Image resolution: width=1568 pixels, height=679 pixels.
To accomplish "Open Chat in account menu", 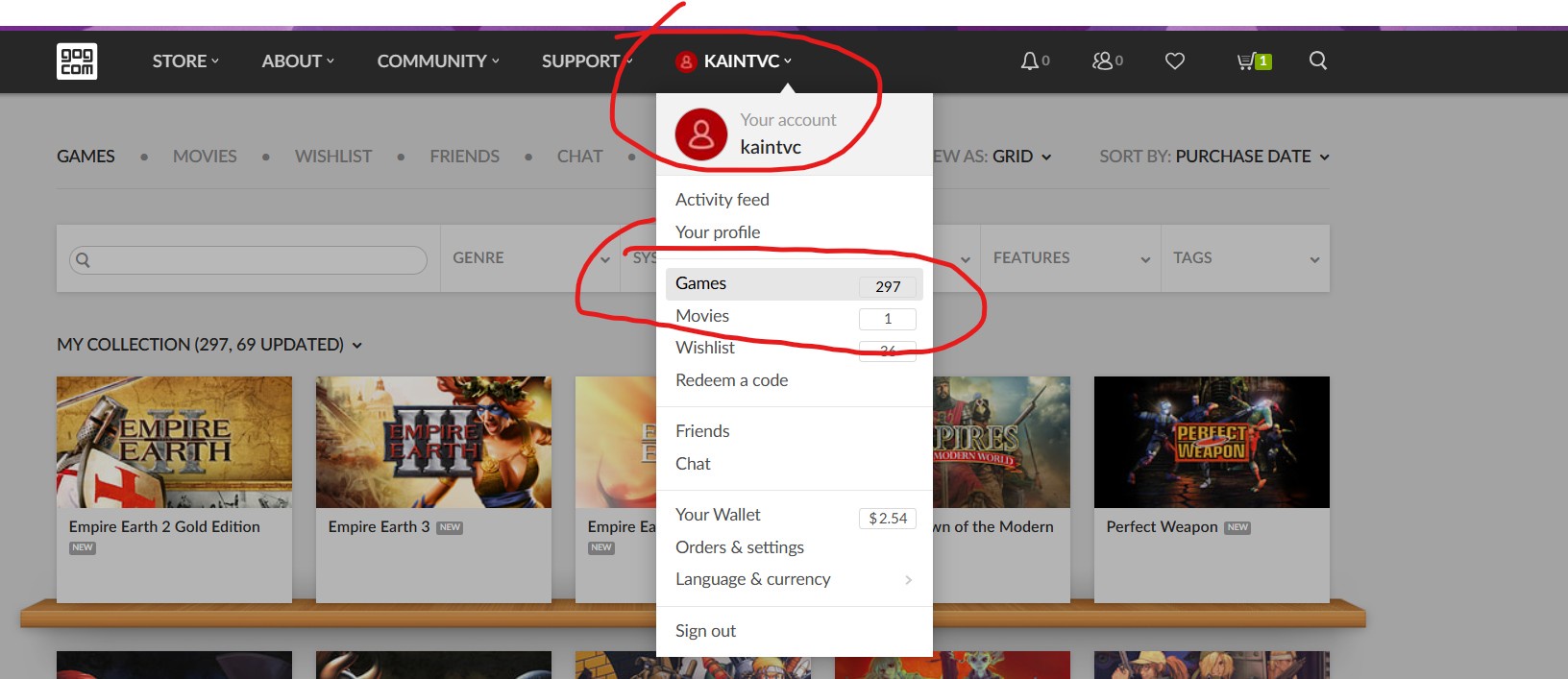I will pyautogui.click(x=795, y=464).
